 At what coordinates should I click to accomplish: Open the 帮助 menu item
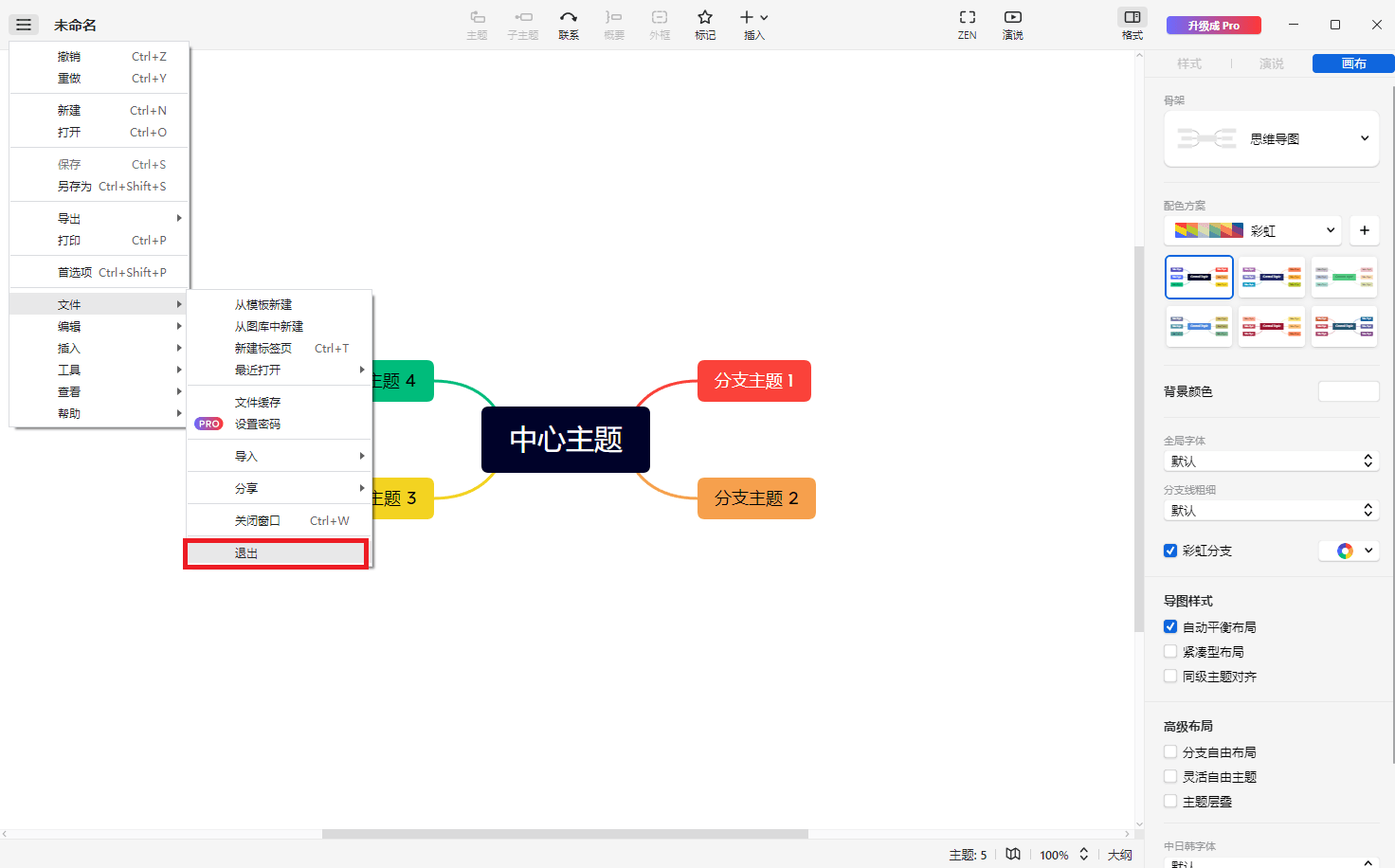point(99,413)
